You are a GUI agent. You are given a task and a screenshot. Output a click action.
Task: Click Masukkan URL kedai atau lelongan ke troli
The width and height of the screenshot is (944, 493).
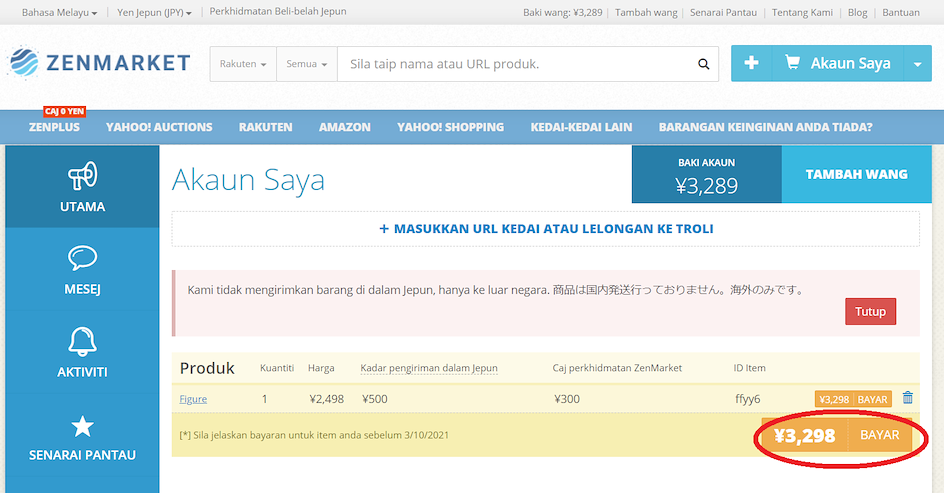pyautogui.click(x=545, y=229)
